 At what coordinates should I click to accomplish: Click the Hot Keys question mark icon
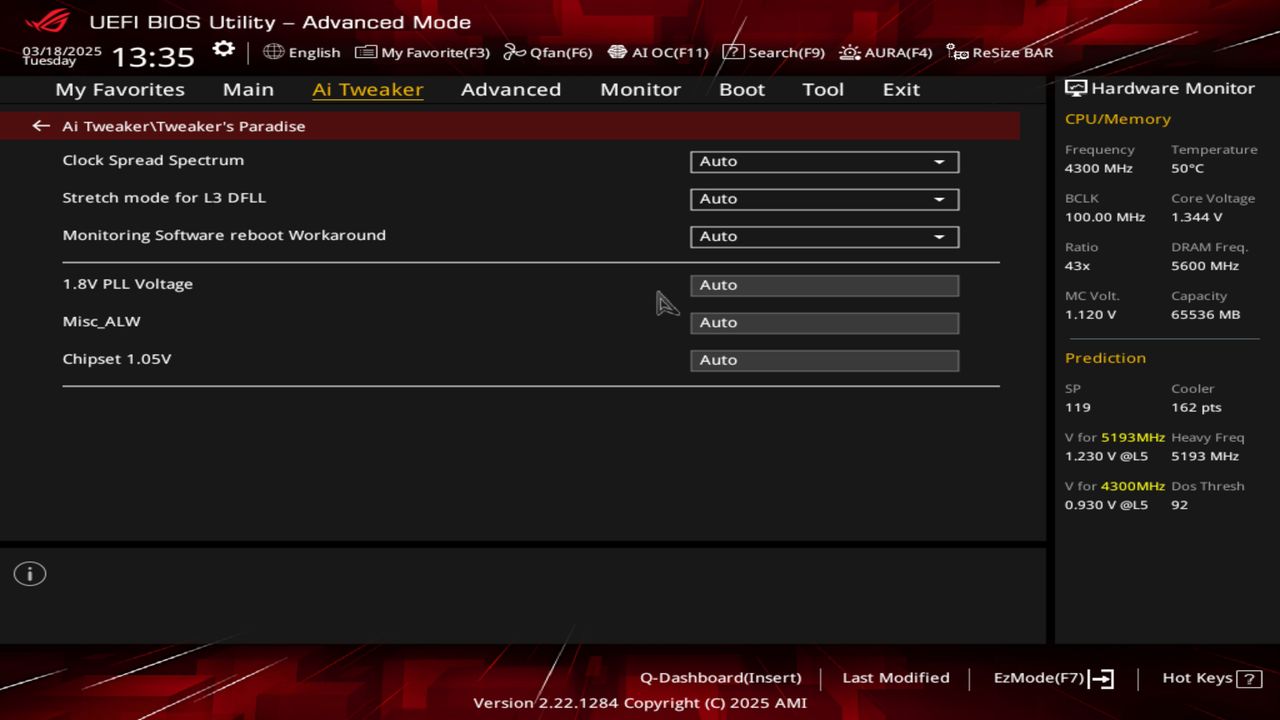pos(1249,679)
